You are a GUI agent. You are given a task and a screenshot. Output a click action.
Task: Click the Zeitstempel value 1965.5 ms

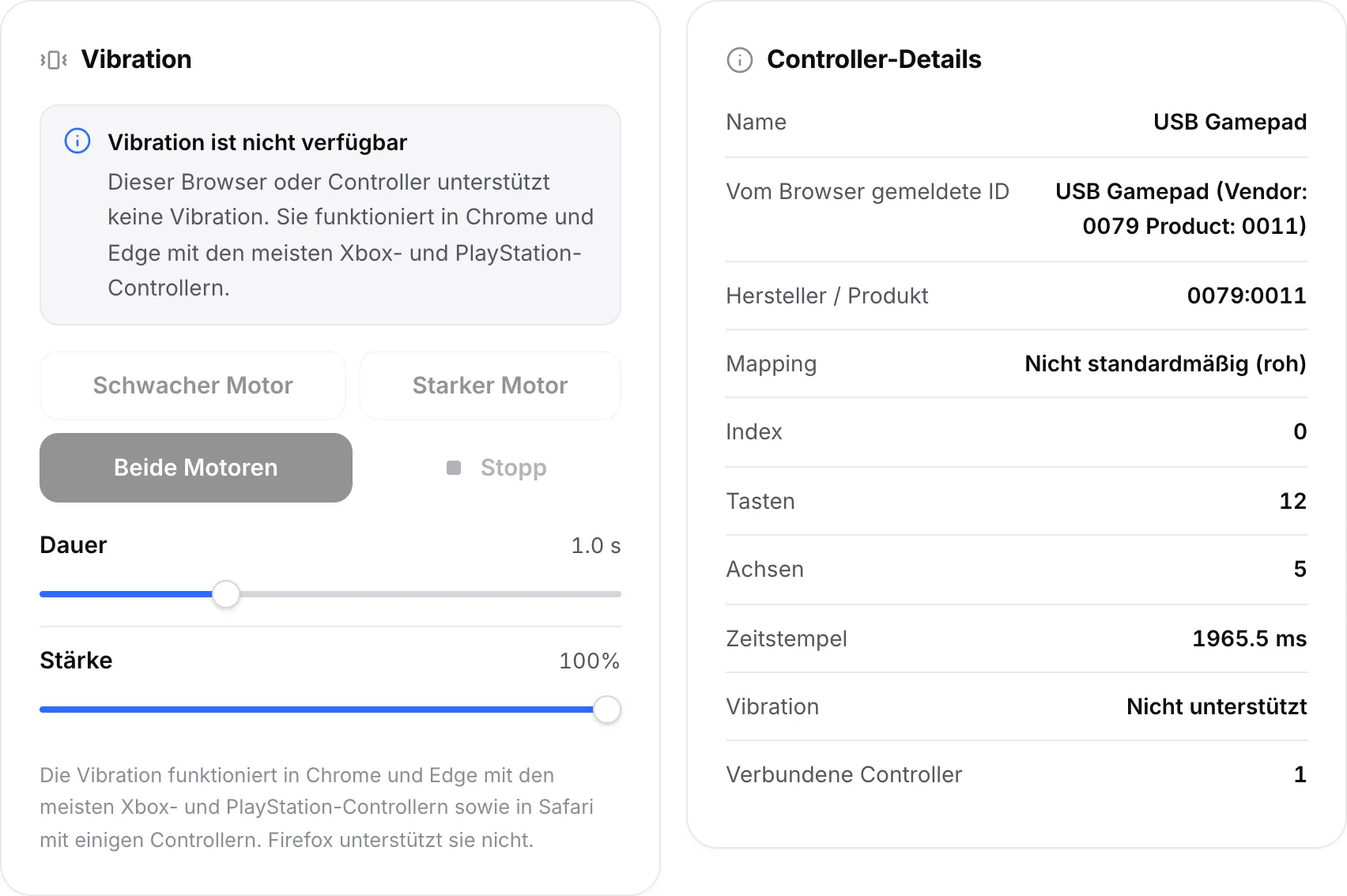[x=1250, y=638]
